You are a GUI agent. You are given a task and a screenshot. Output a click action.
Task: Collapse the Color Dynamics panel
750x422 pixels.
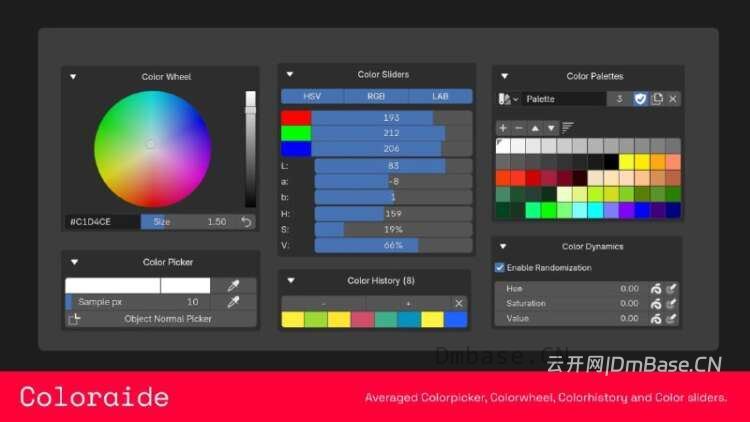point(503,246)
